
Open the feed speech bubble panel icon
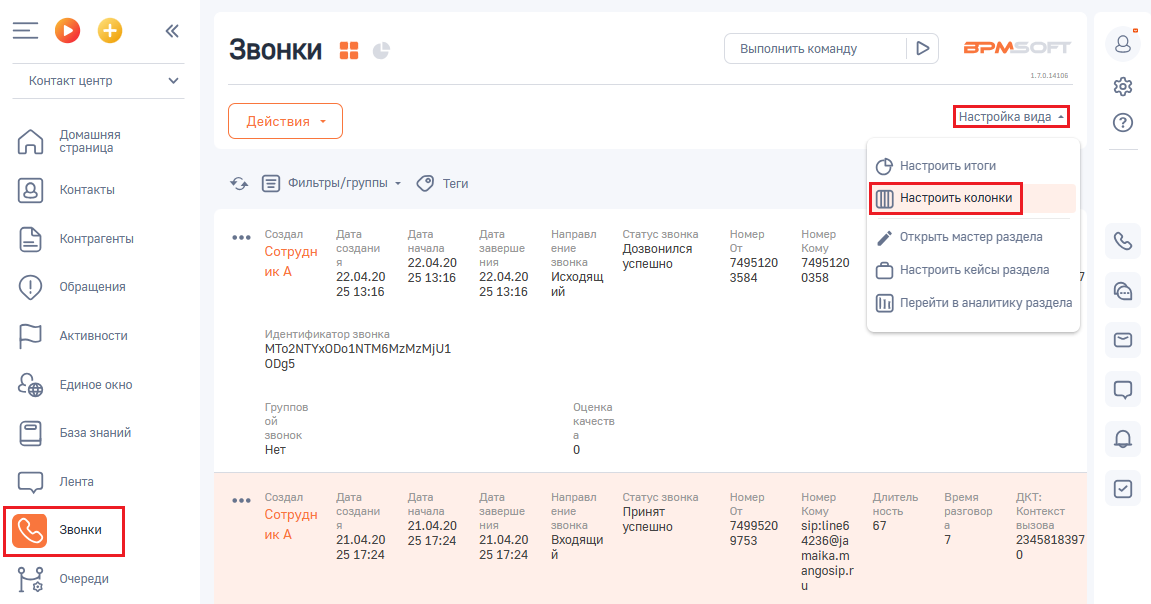(1122, 390)
